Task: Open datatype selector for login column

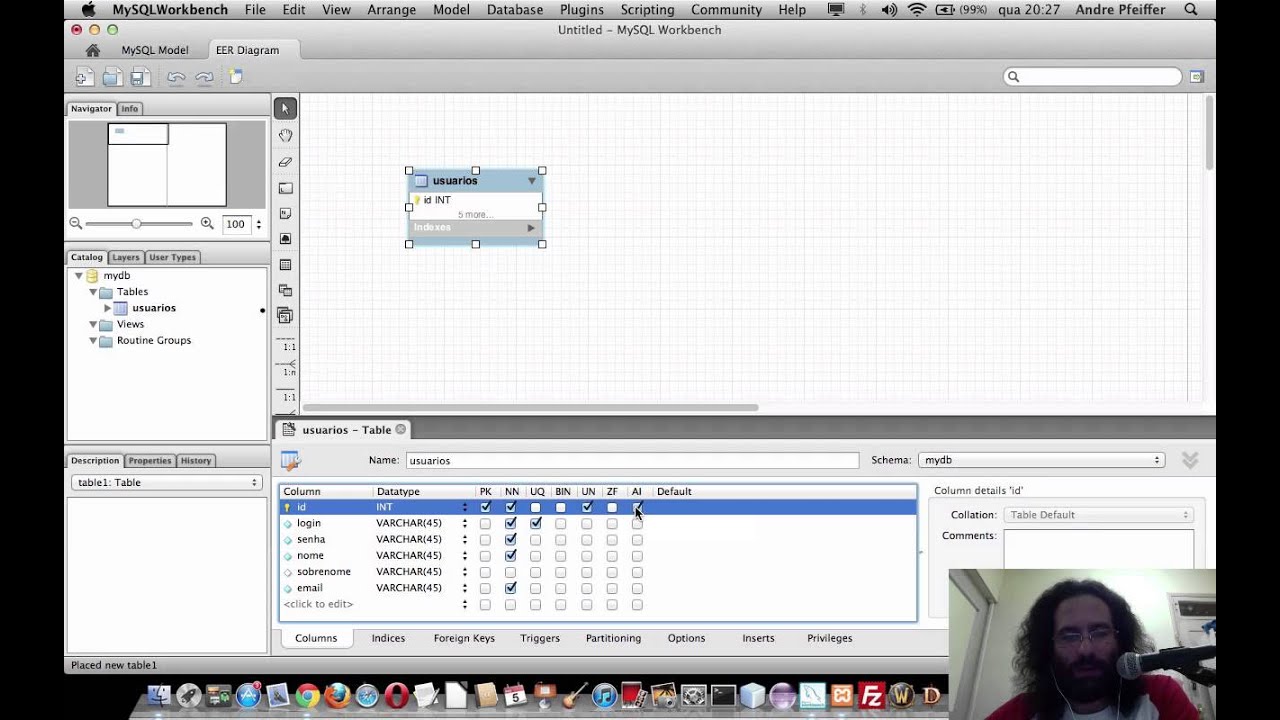Action: tap(464, 523)
